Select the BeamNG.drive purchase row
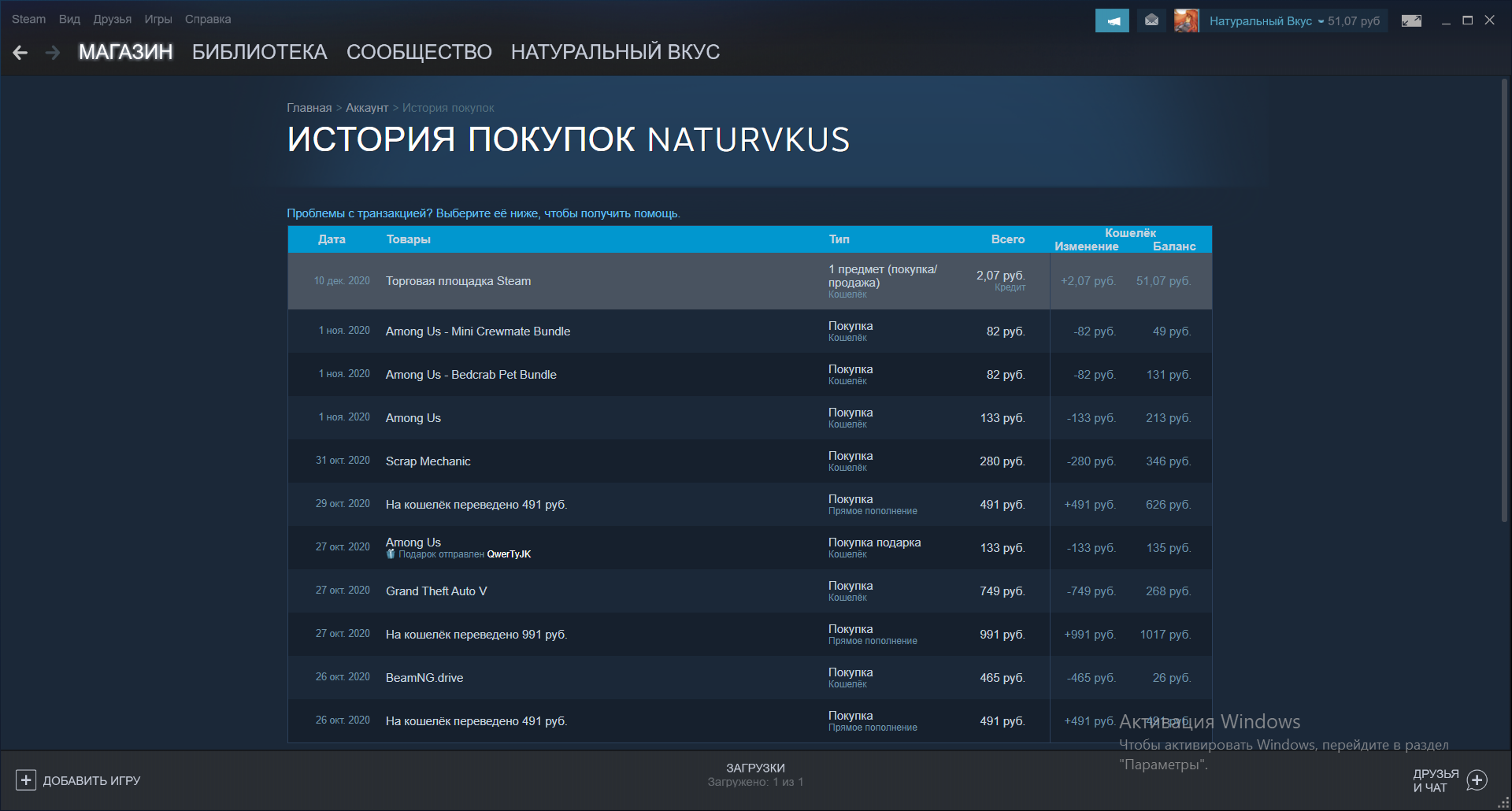This screenshot has height=811, width=1512. pos(750,678)
